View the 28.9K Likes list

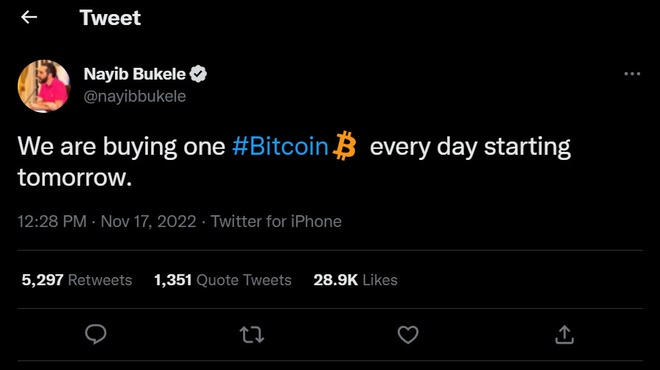point(355,280)
